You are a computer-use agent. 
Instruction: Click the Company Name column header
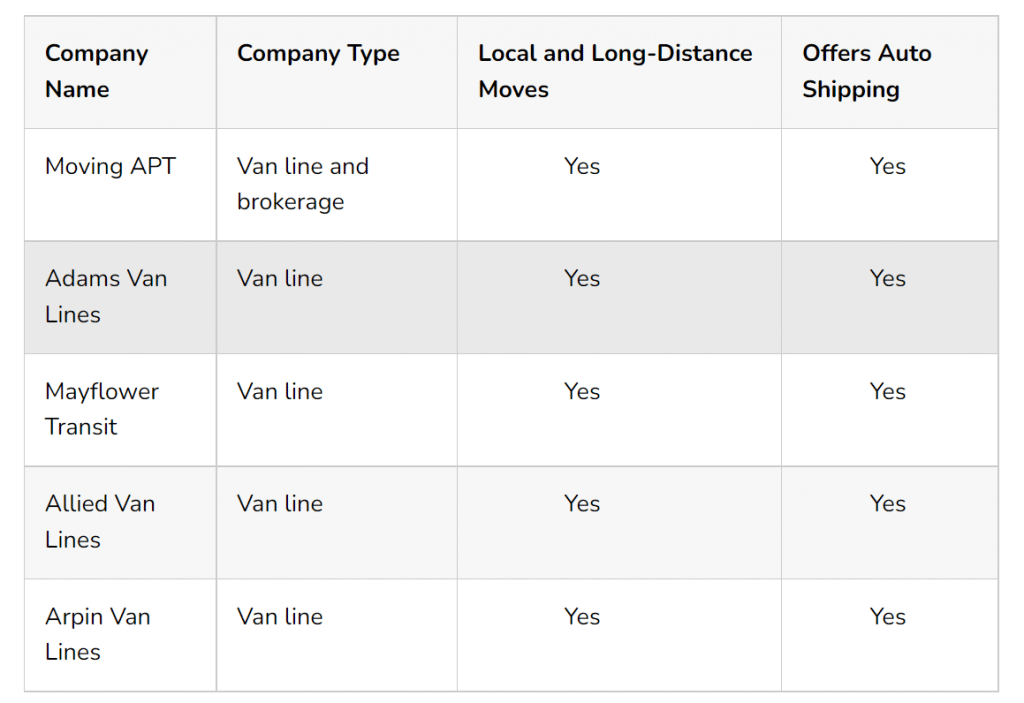point(120,72)
